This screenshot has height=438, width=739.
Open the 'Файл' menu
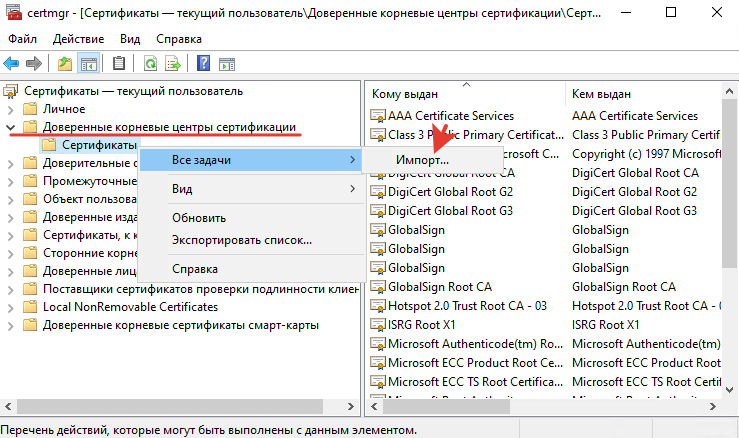(22, 39)
